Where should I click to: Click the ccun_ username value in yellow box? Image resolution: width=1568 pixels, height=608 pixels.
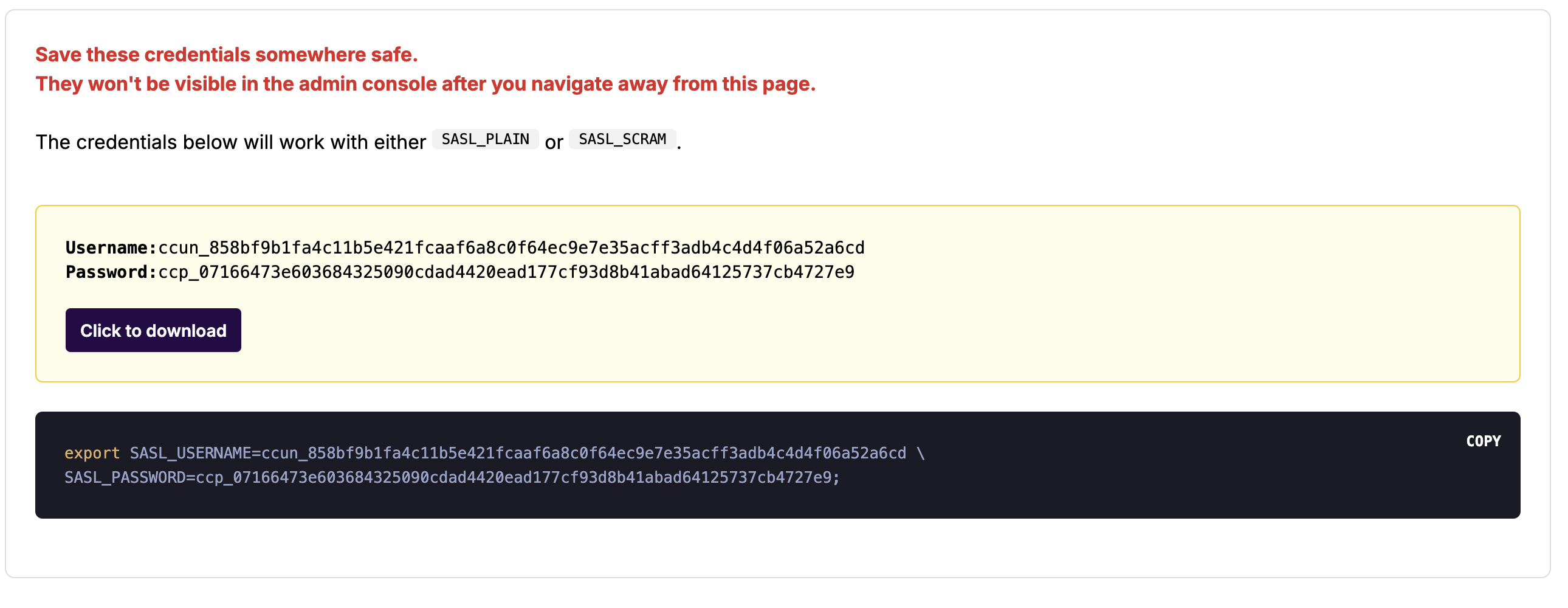click(511, 248)
